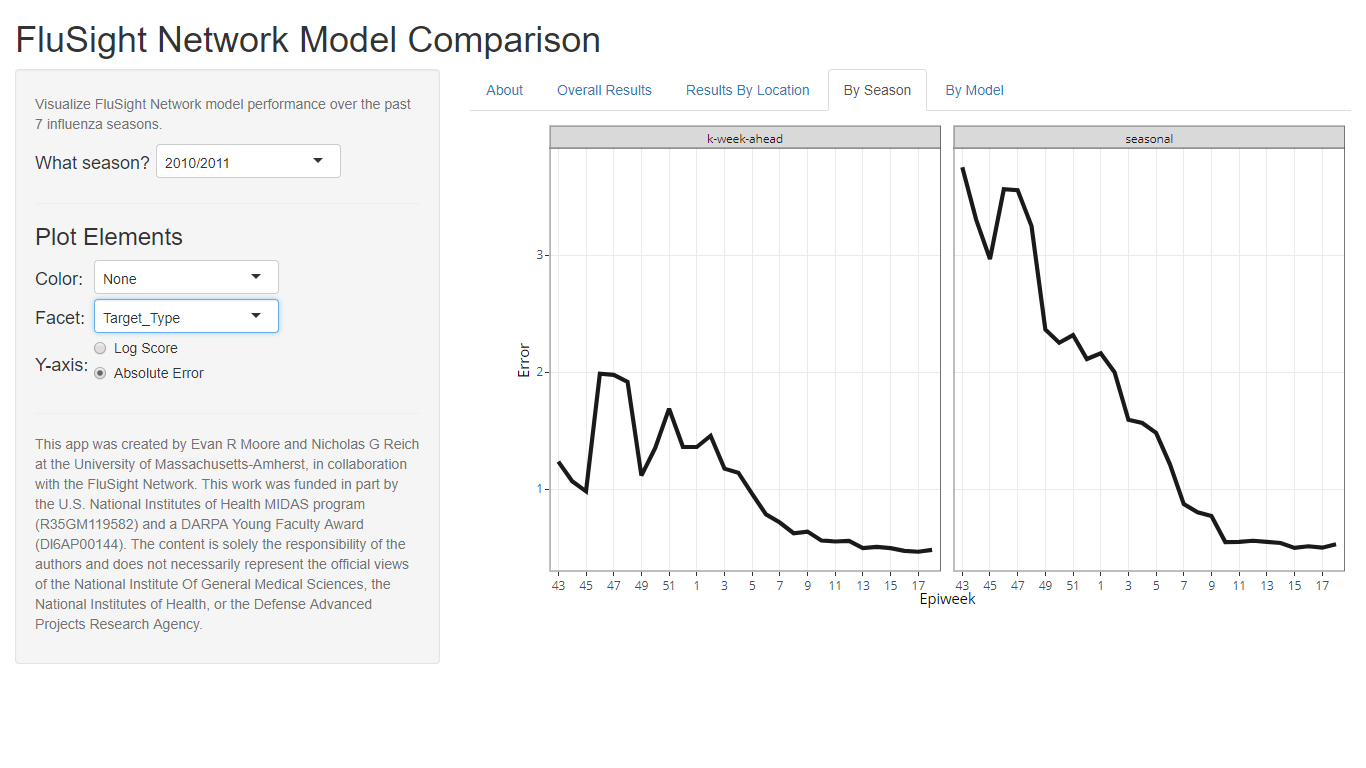Open the Facet dropdown showing Target_Type

point(186,316)
